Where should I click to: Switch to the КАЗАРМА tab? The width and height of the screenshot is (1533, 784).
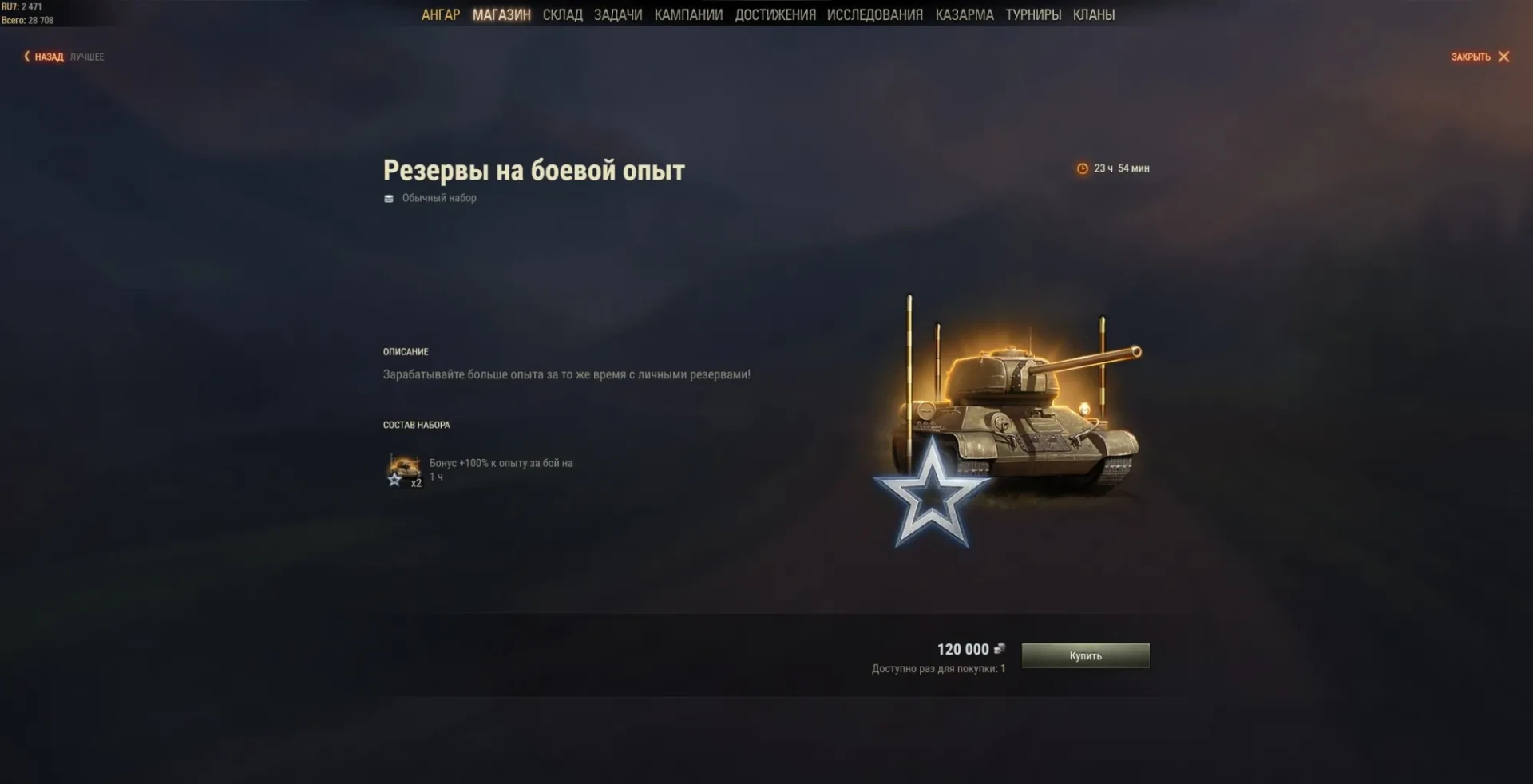[965, 14]
